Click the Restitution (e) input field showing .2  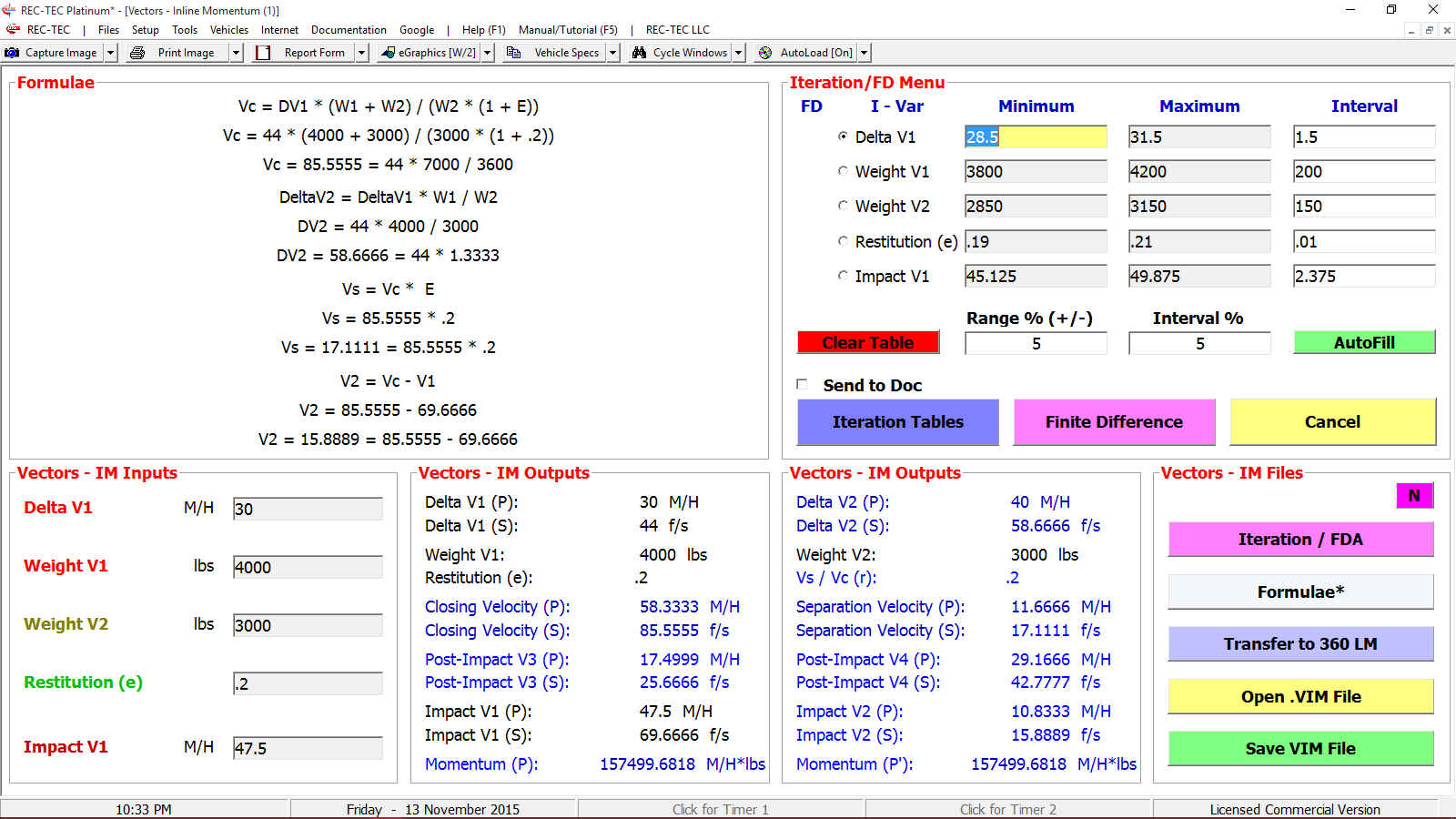[x=308, y=683]
